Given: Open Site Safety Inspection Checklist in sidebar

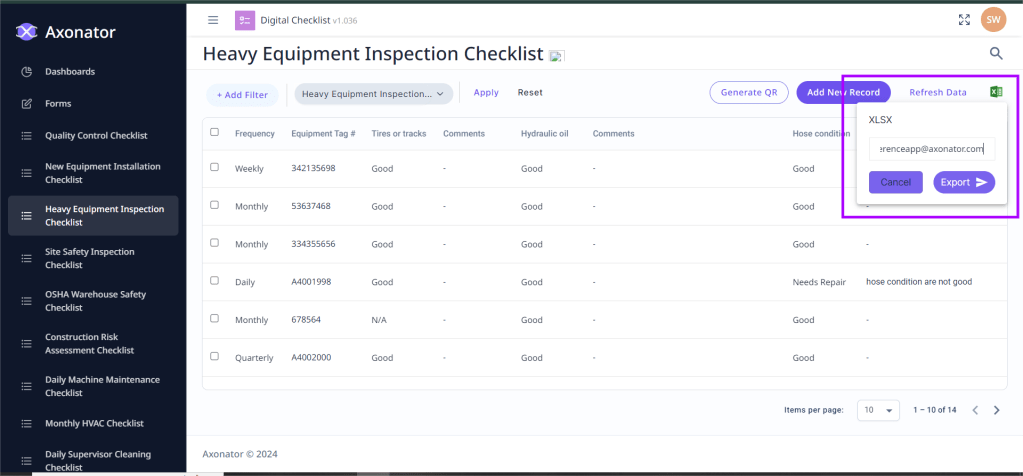Looking at the screenshot, I should 90,258.
